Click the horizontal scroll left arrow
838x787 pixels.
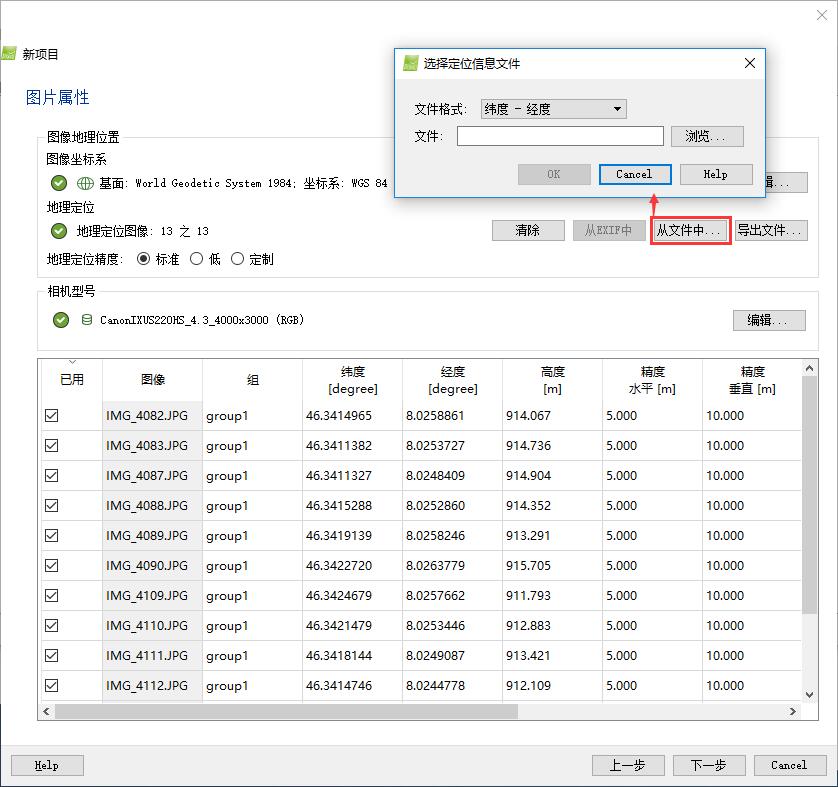click(46, 711)
